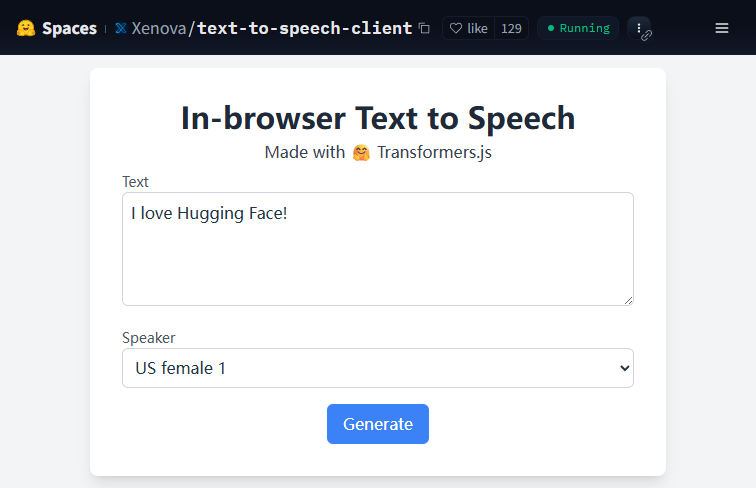Click the 'Text' field label
The image size is (756, 488).
point(135,182)
